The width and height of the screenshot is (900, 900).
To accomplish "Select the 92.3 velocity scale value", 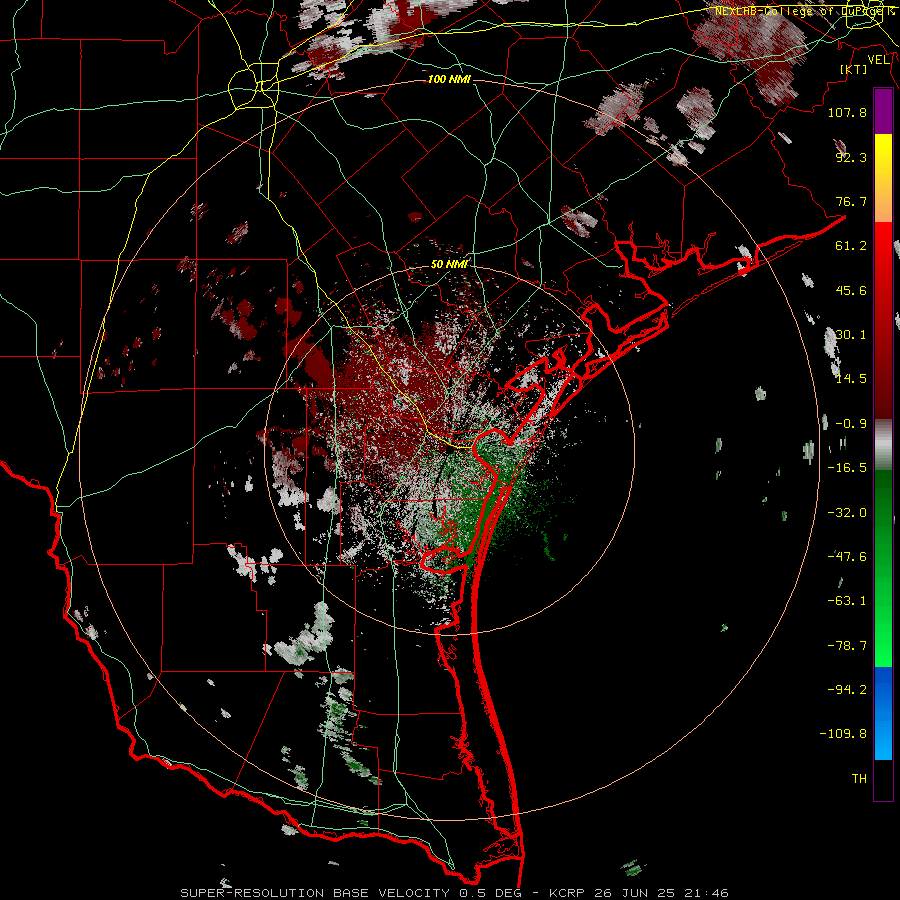I will [x=851, y=157].
